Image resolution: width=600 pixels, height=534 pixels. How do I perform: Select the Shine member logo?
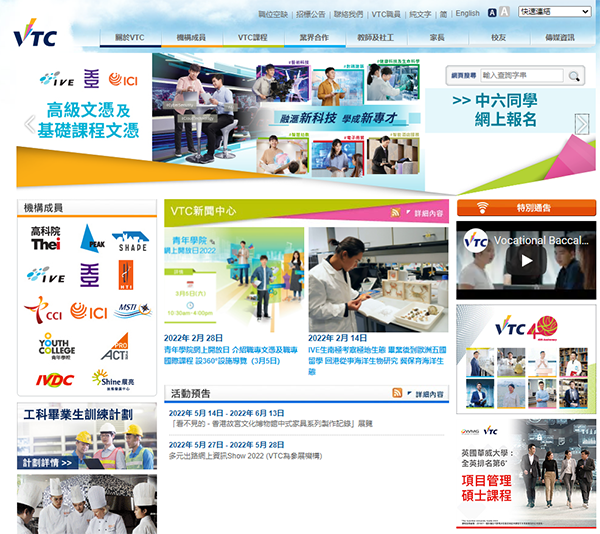114,378
